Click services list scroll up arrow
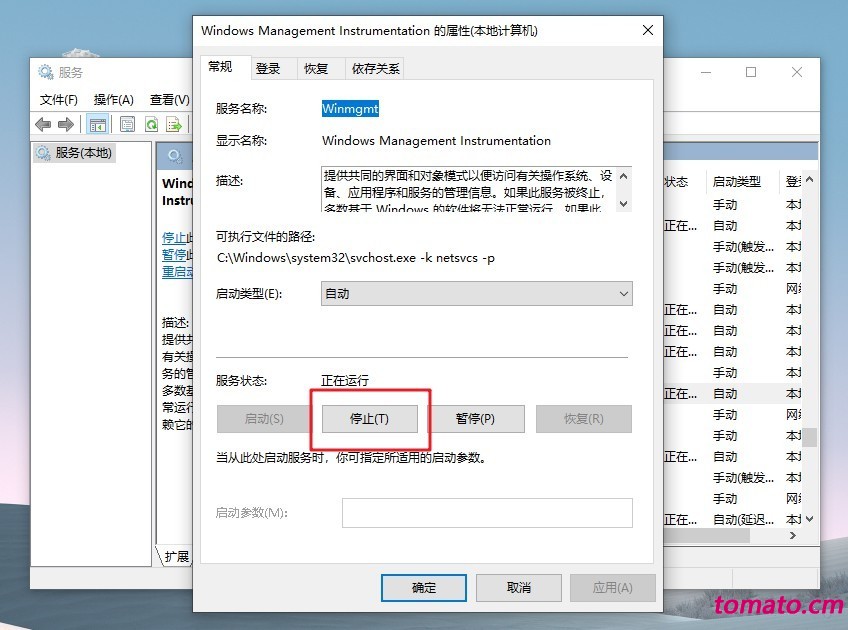This screenshot has height=630, width=848. point(810,180)
